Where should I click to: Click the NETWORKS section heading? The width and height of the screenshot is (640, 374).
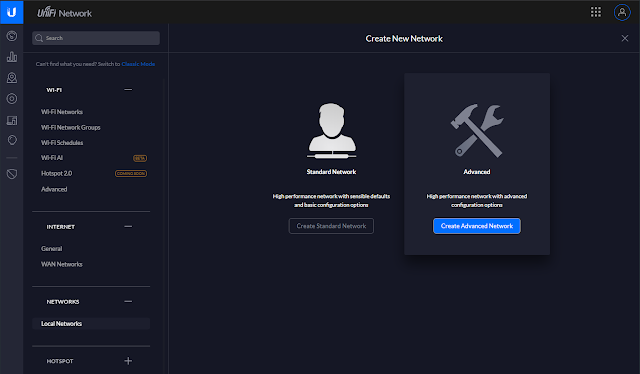pyautogui.click(x=63, y=302)
